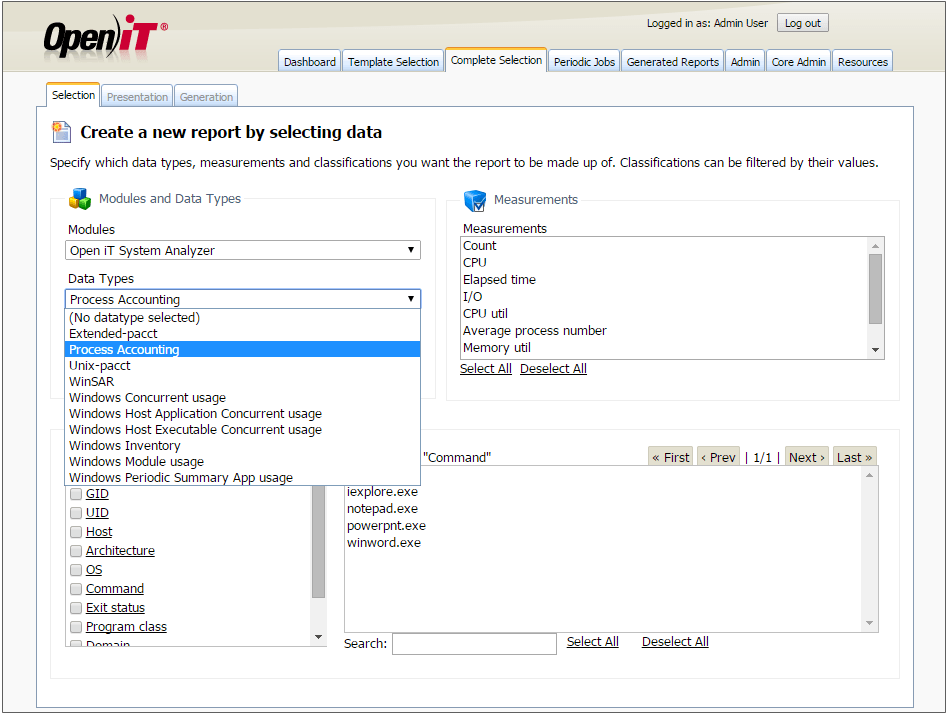Screen dimensions: 948x715
Task: Select the Selection sub-tab
Action: point(73,95)
